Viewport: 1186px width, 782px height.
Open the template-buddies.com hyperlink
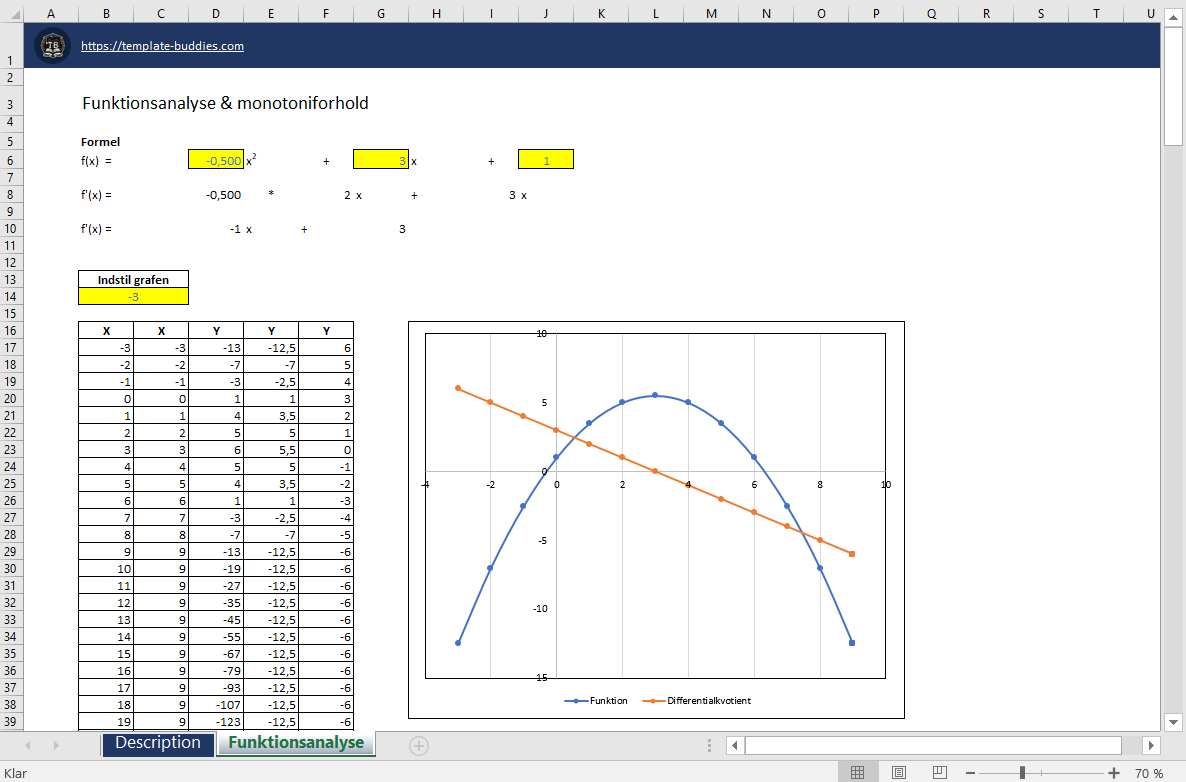pyautogui.click(x=163, y=46)
